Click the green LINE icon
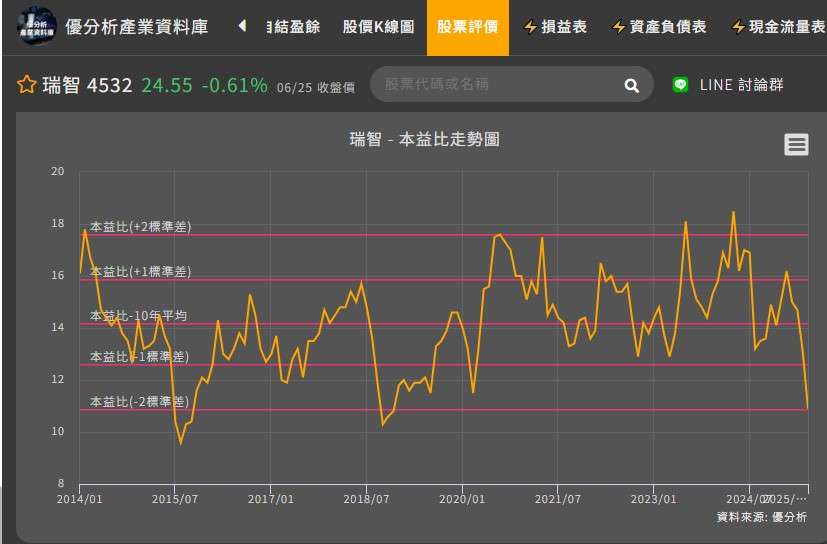This screenshot has height=544, width=827. coord(680,84)
